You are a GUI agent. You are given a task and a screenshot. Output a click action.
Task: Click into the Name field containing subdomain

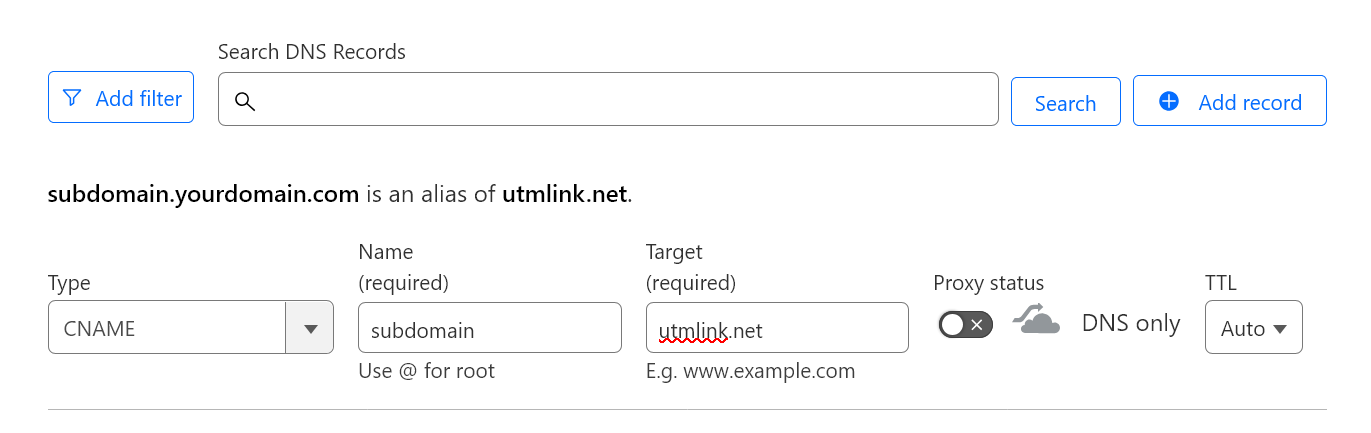(x=489, y=328)
